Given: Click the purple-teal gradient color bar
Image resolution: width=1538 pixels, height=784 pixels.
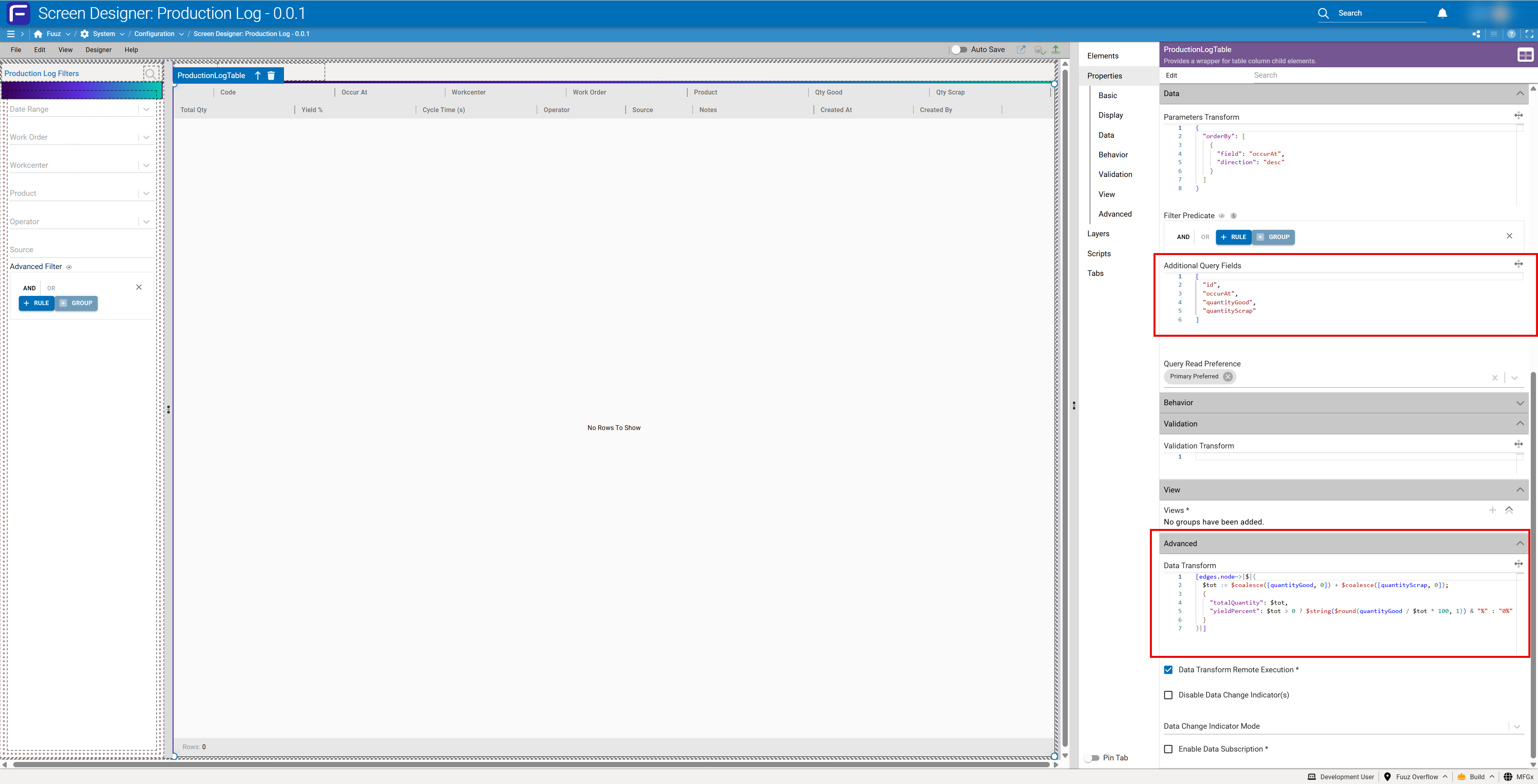Looking at the screenshot, I should [x=82, y=91].
